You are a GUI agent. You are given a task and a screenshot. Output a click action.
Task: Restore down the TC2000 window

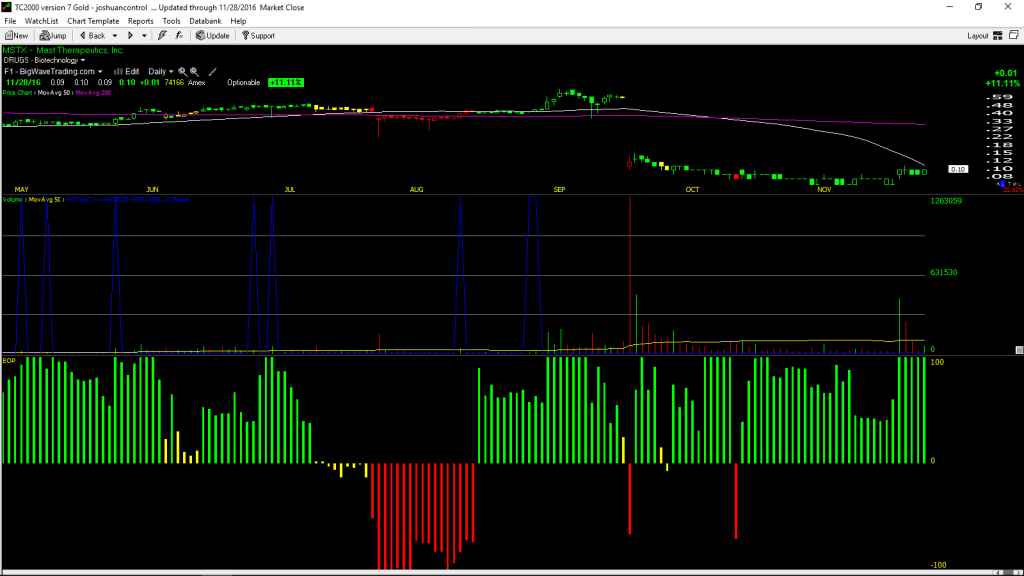click(978, 7)
